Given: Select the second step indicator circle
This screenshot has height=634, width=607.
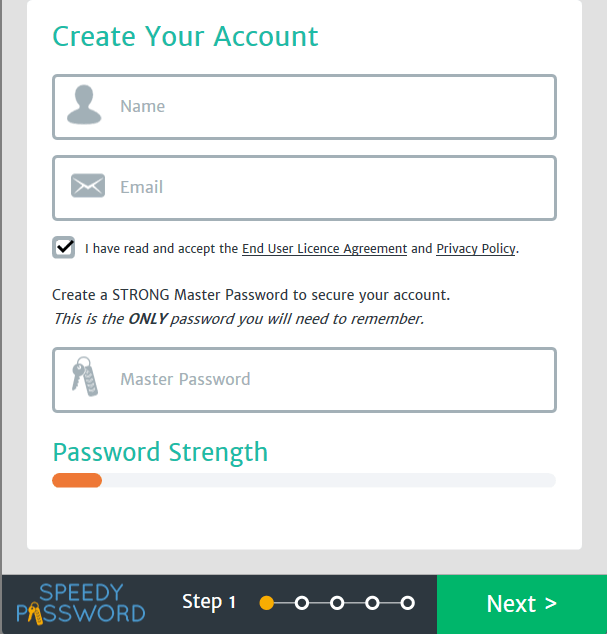Looking at the screenshot, I should tap(302, 602).
